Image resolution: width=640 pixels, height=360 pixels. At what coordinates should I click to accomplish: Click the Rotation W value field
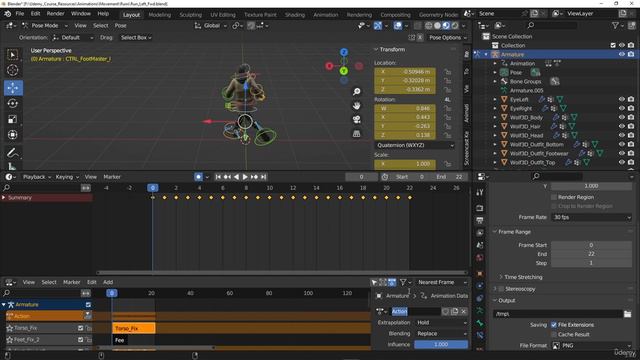(405, 109)
